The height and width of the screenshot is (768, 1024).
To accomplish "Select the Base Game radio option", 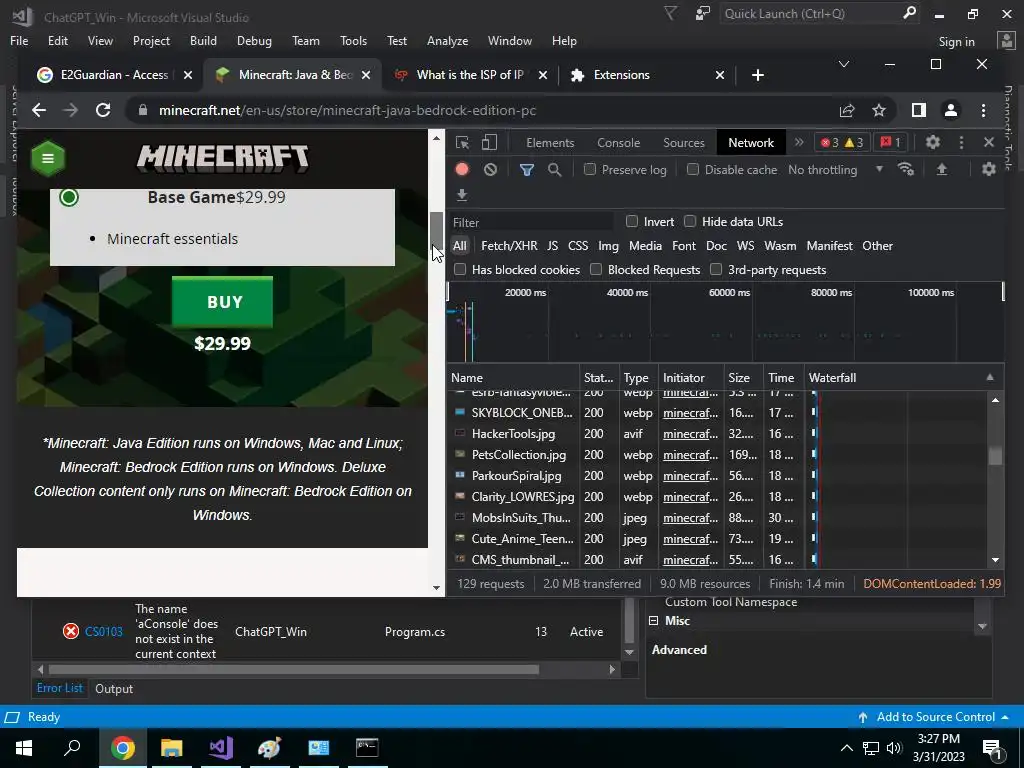I will 69,197.
